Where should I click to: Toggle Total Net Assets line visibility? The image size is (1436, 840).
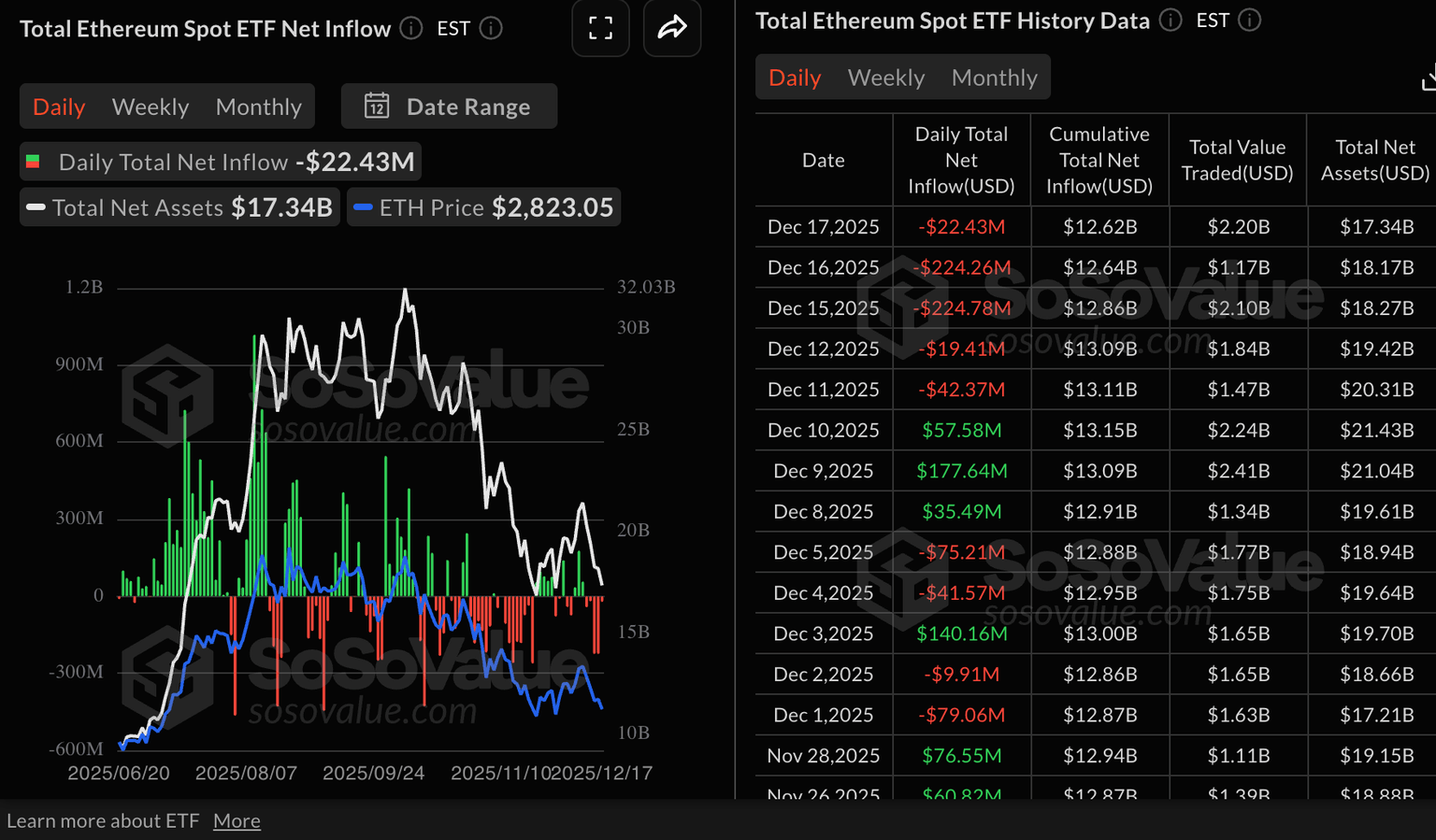179,207
